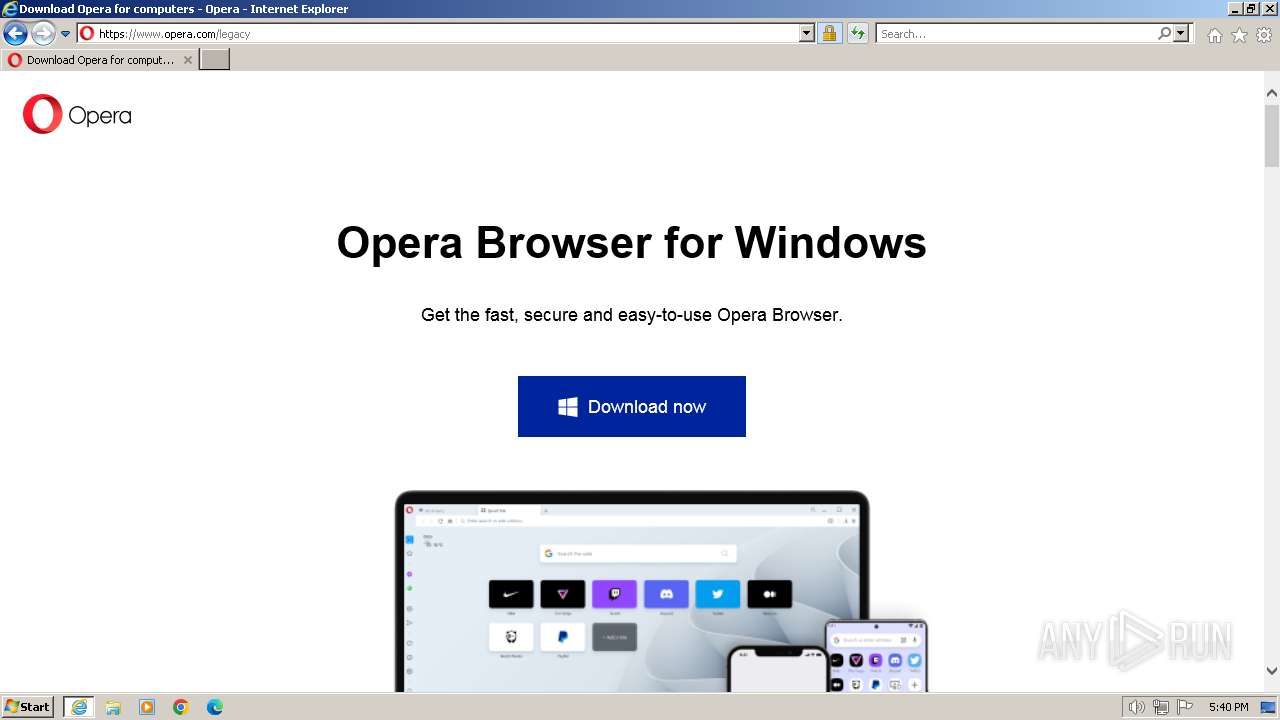Launch Microsoft Edge from the taskbar
This screenshot has height=720, width=1280.
(215, 707)
